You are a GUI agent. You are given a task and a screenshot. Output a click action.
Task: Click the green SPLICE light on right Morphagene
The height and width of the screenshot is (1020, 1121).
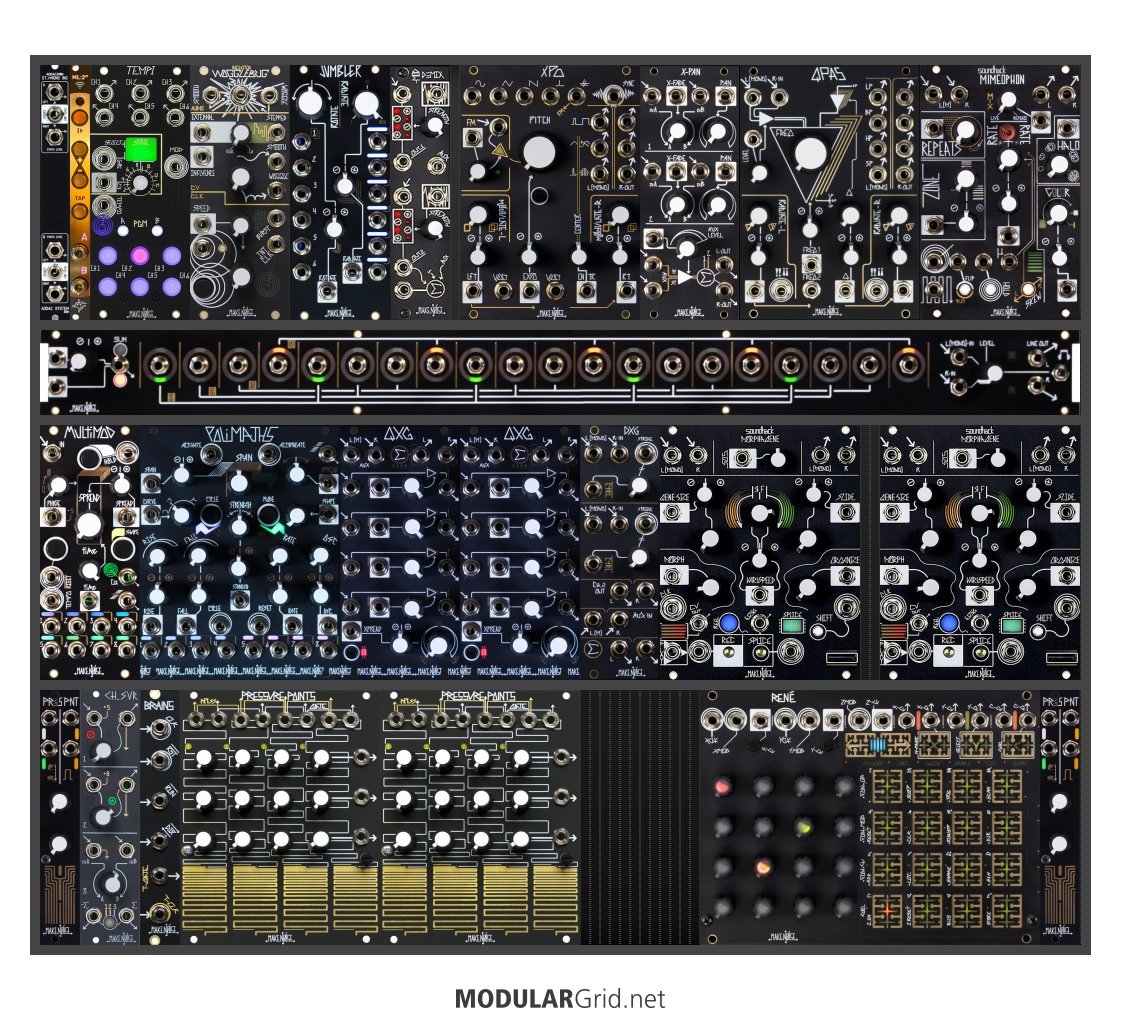[x=1015, y=624]
